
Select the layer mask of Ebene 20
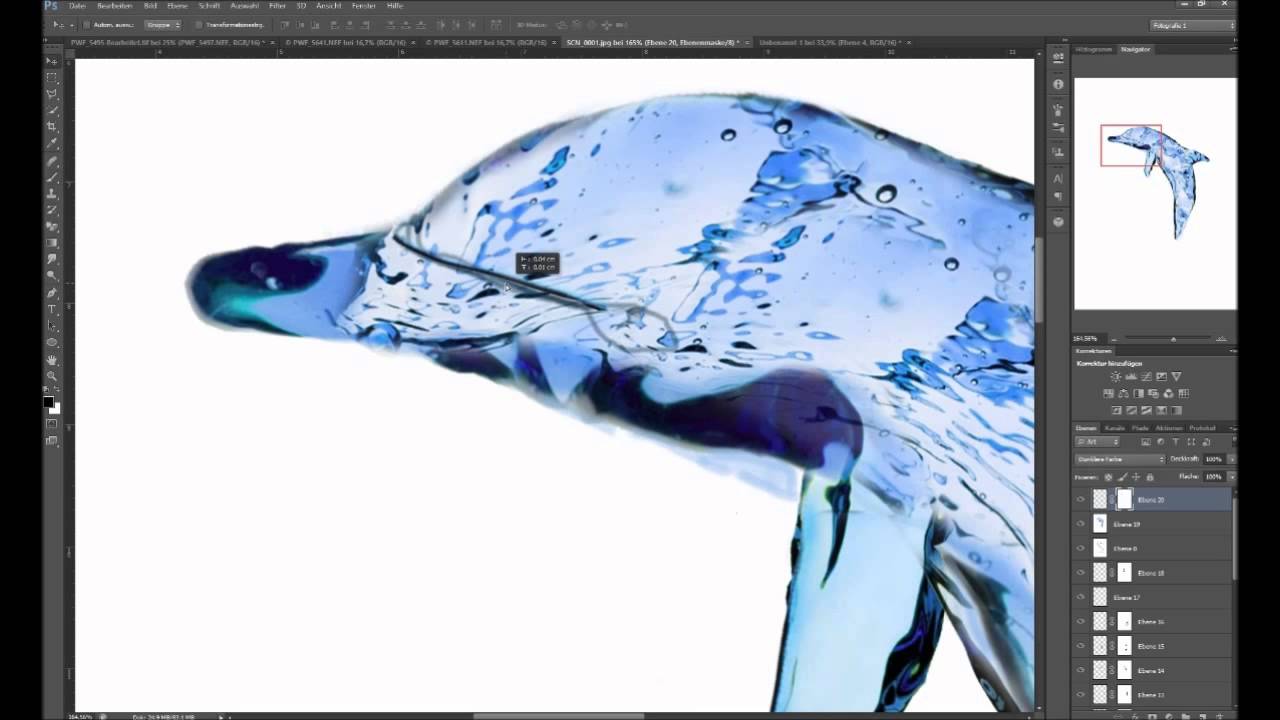pos(1124,499)
